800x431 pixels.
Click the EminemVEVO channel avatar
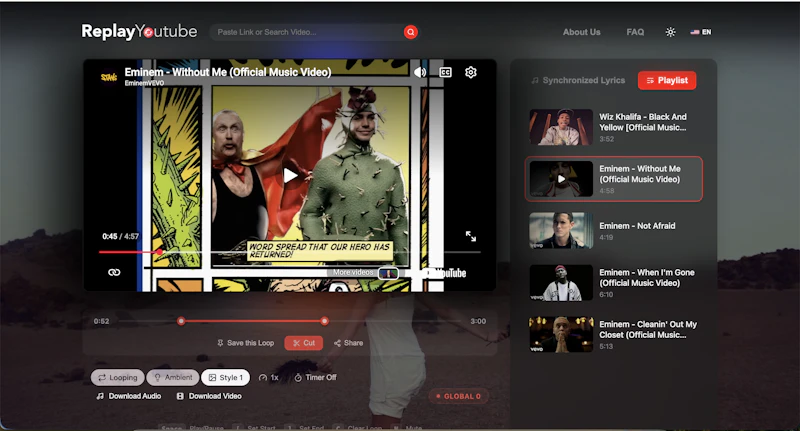pyautogui.click(x=109, y=77)
